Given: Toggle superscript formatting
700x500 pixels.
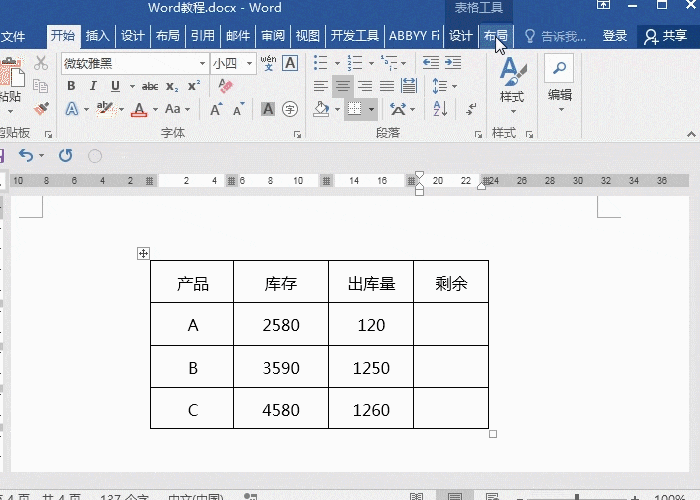Looking at the screenshot, I should (194, 86).
